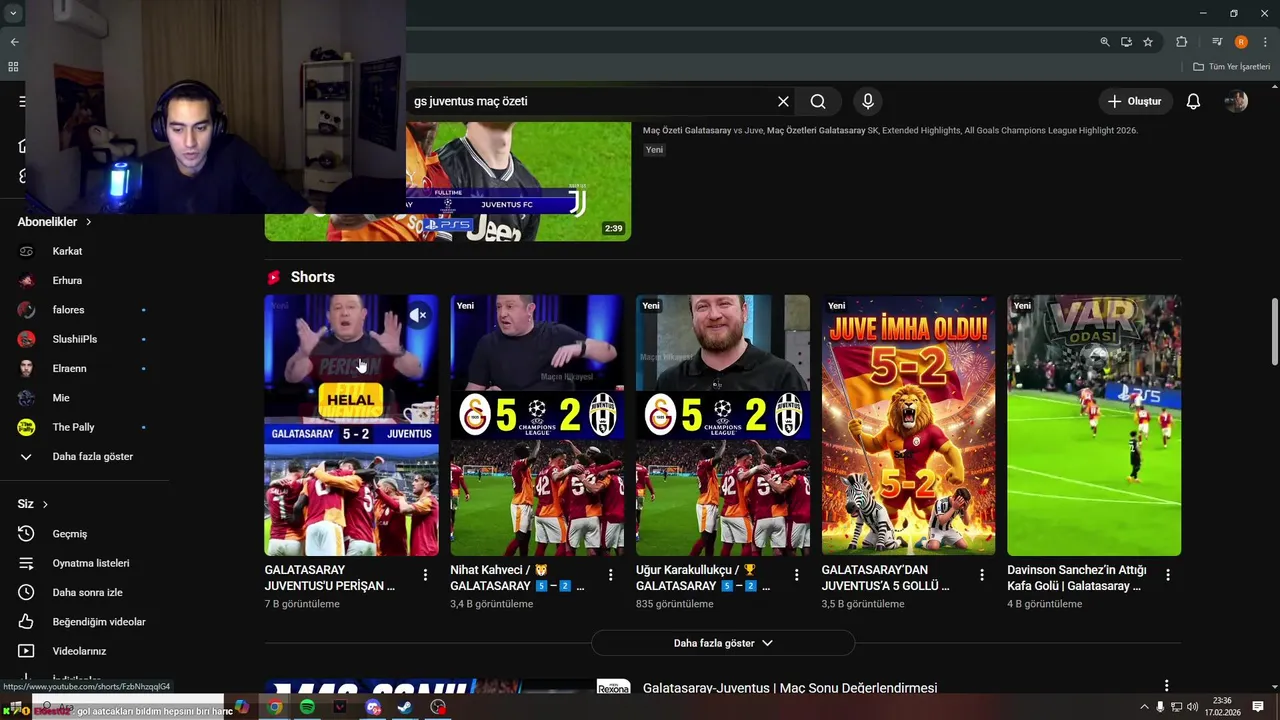Open Spotify from the taskbar
This screenshot has height=720, width=1280.
(x=307, y=707)
